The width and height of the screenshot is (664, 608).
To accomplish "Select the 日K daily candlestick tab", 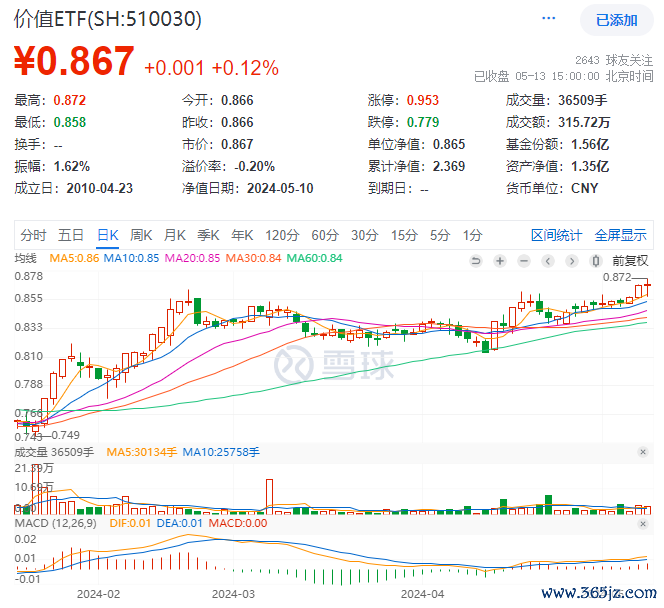I will (108, 235).
